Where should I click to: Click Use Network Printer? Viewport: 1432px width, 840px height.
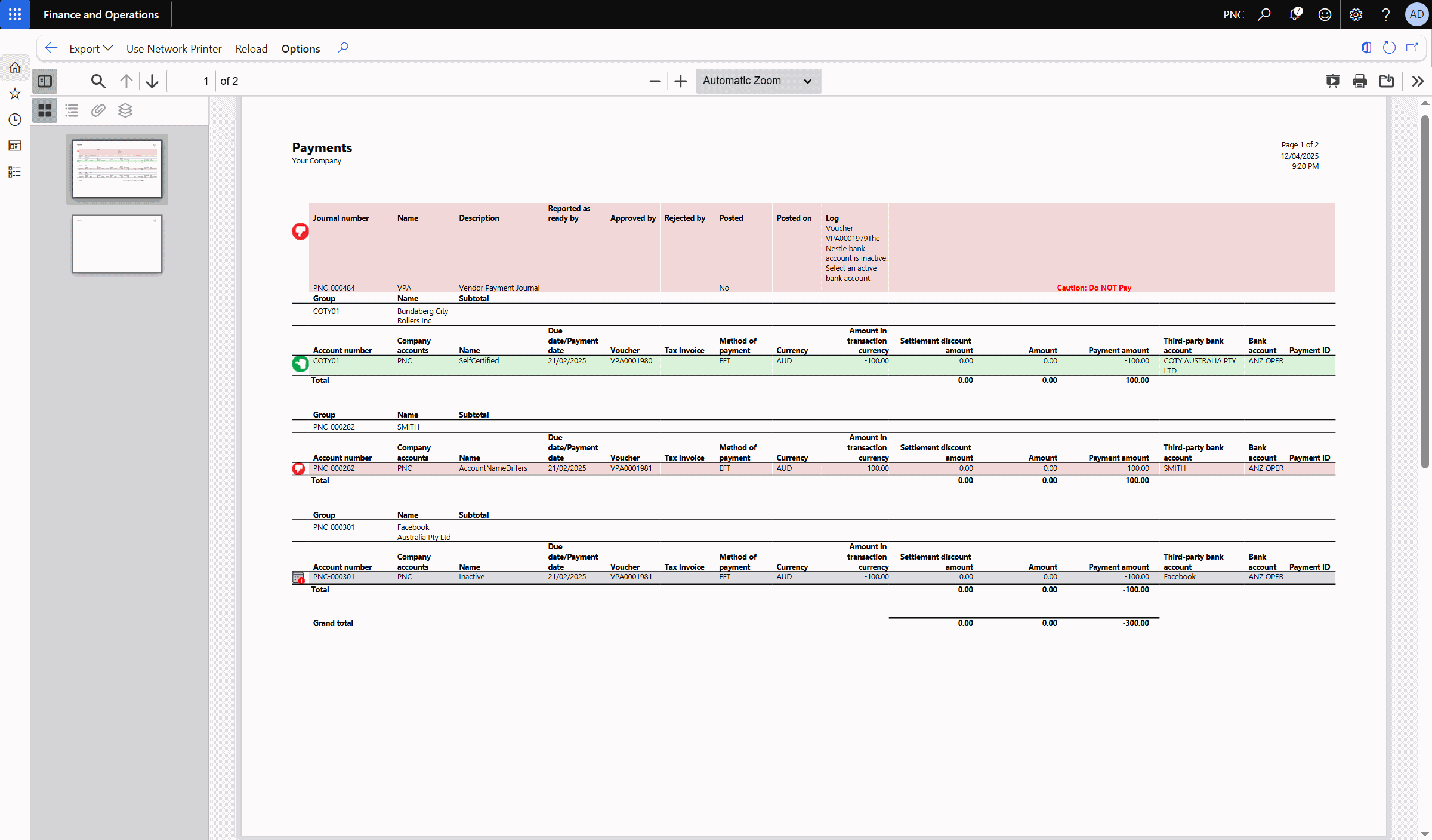174,48
